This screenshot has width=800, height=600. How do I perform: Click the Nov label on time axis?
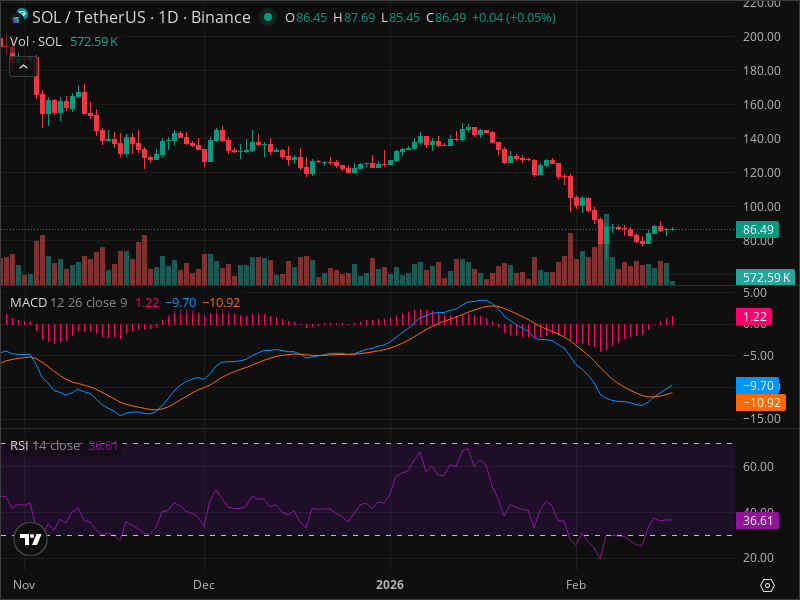pos(24,585)
